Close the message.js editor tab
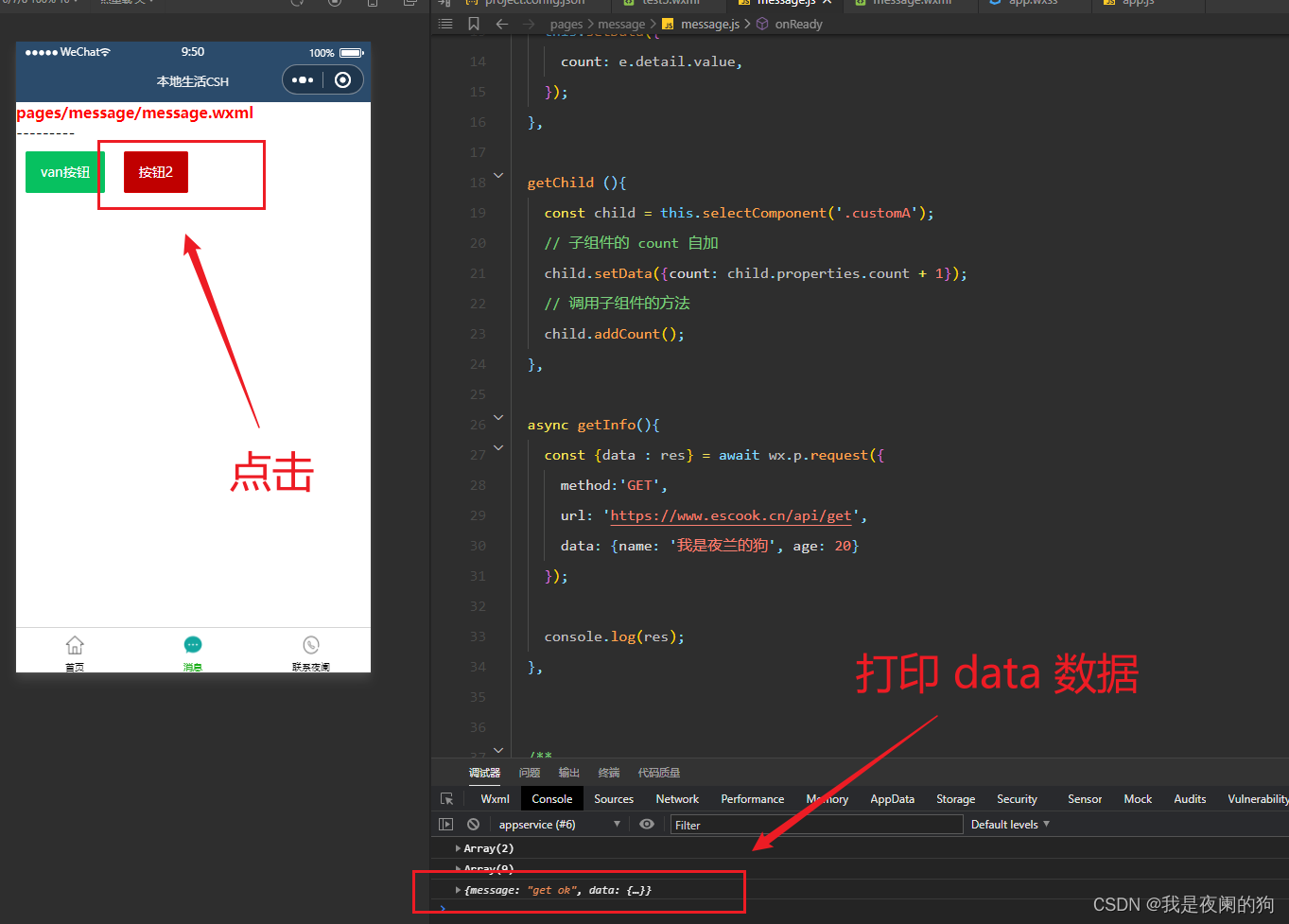Image resolution: width=1289 pixels, height=924 pixels. point(827,3)
